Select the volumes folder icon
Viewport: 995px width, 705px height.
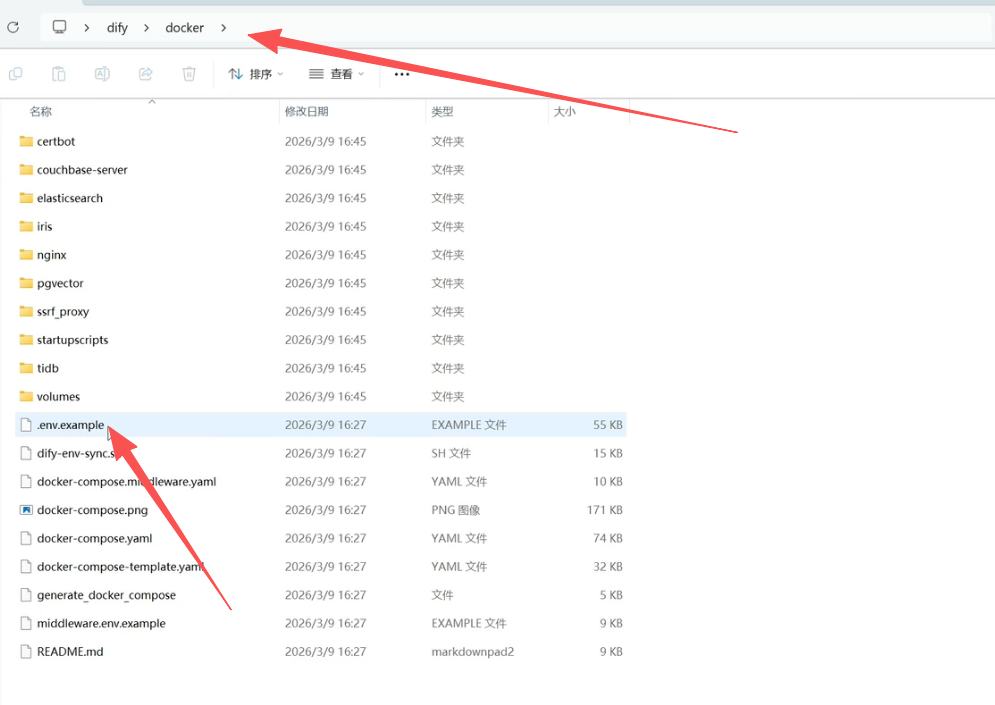click(26, 397)
